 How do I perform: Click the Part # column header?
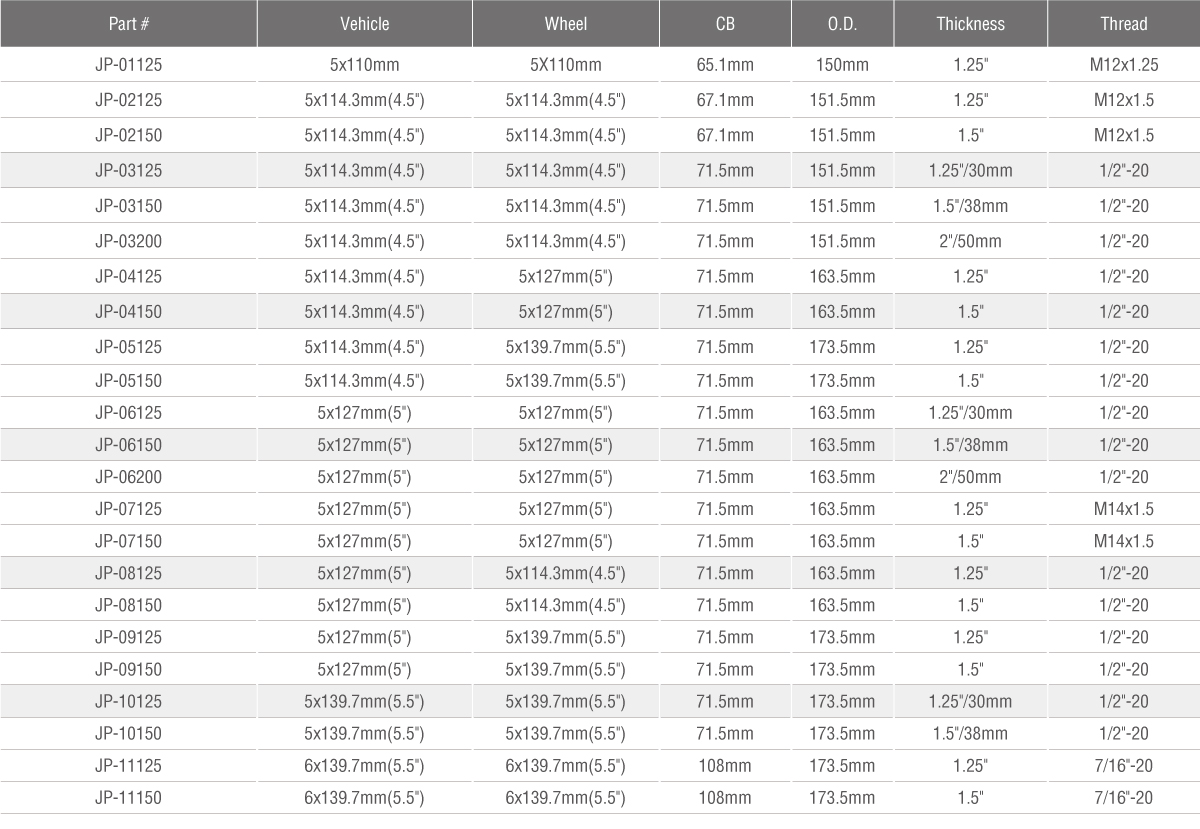point(128,24)
